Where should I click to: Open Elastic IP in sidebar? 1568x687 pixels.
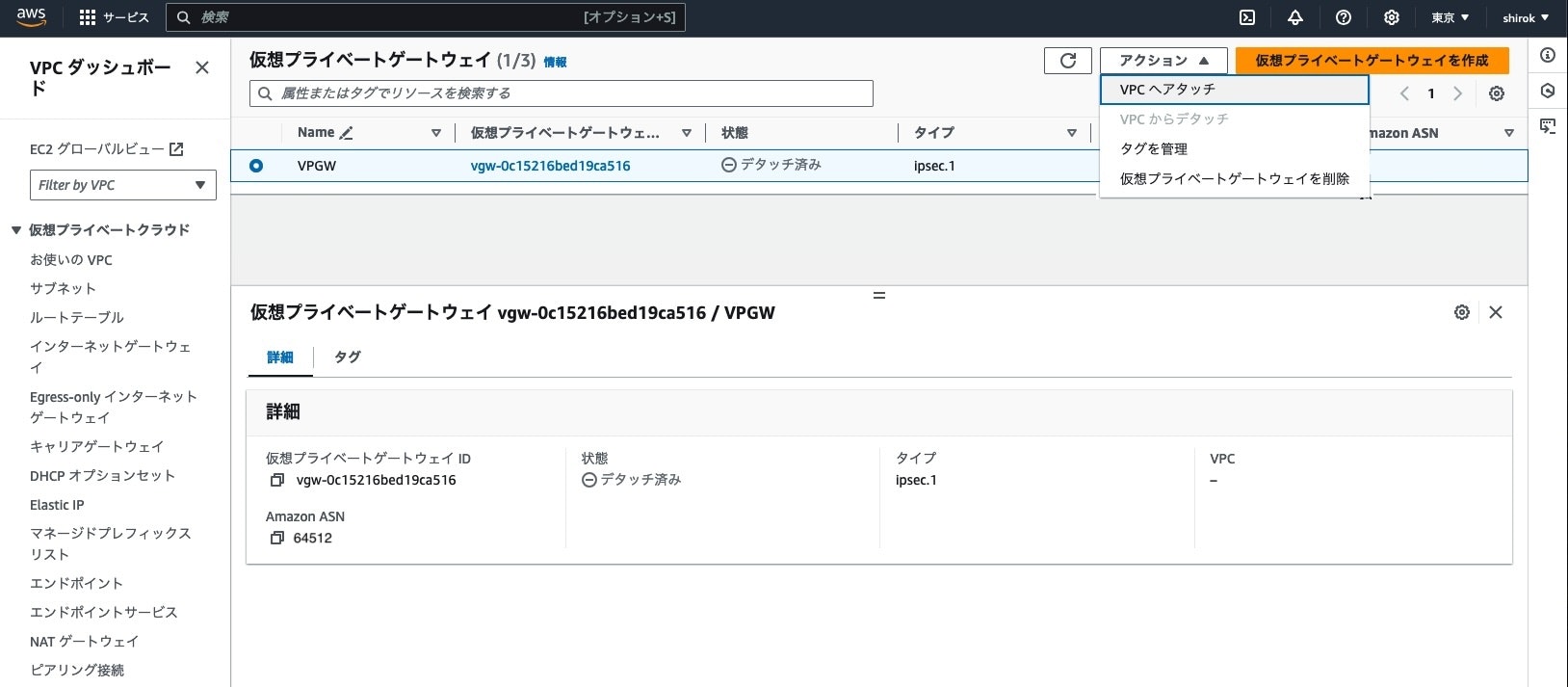(x=57, y=505)
